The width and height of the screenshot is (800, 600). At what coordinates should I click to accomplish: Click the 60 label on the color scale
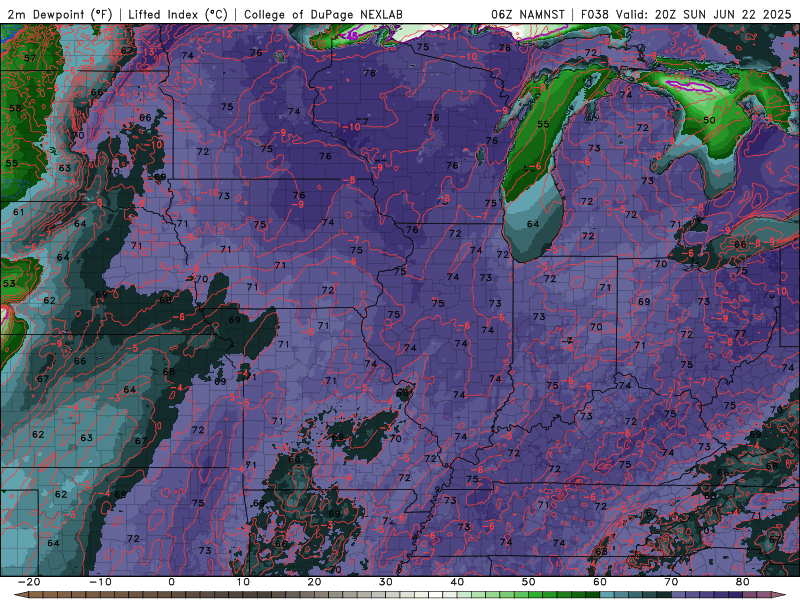pos(600,582)
